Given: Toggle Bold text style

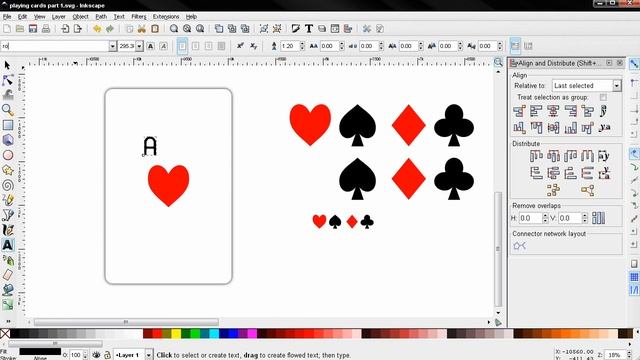Looking at the screenshot, I should click(x=151, y=46).
